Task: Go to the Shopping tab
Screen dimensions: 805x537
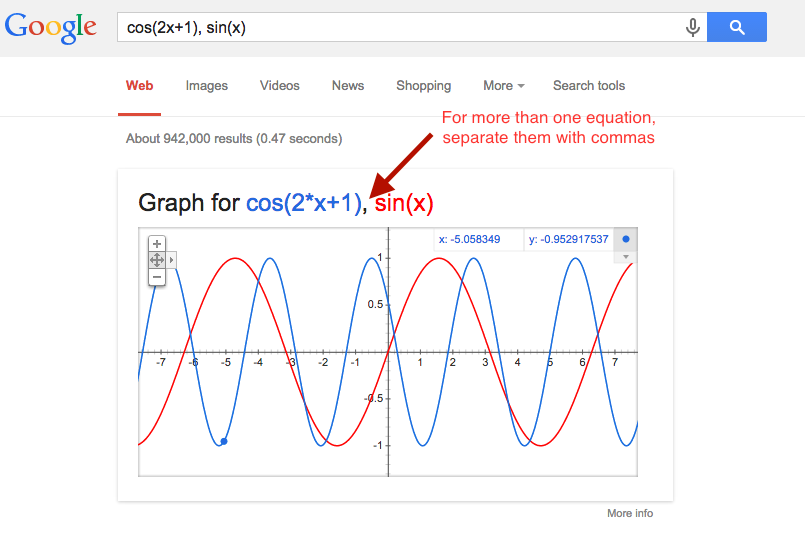Action: [x=423, y=86]
